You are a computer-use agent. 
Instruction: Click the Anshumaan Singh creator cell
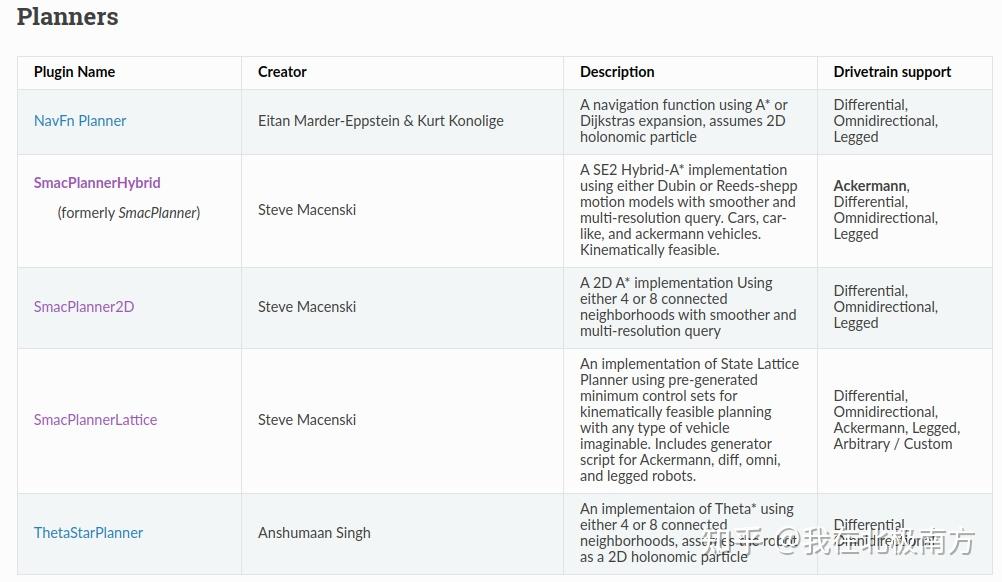(314, 533)
